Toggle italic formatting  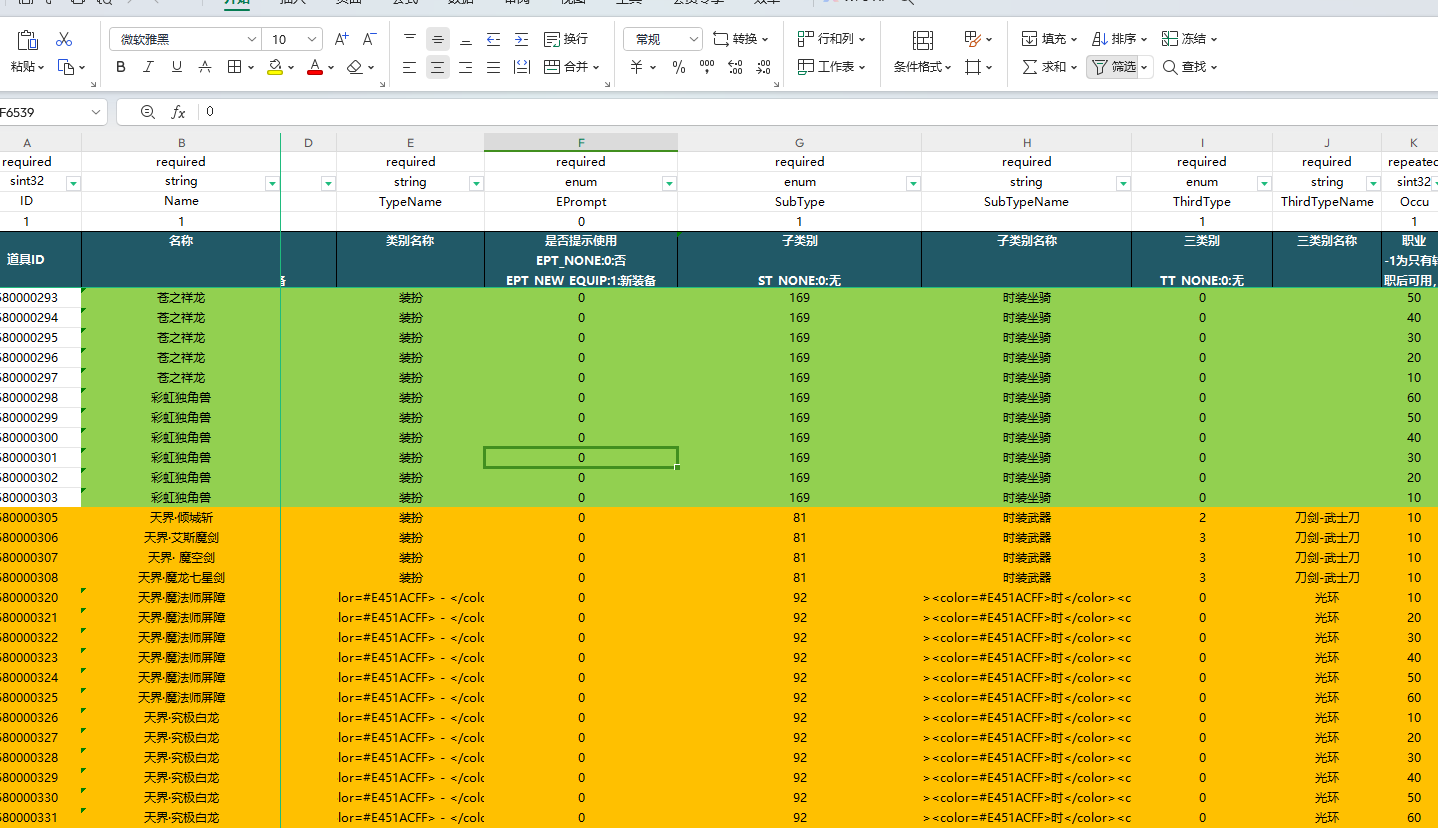[x=149, y=67]
